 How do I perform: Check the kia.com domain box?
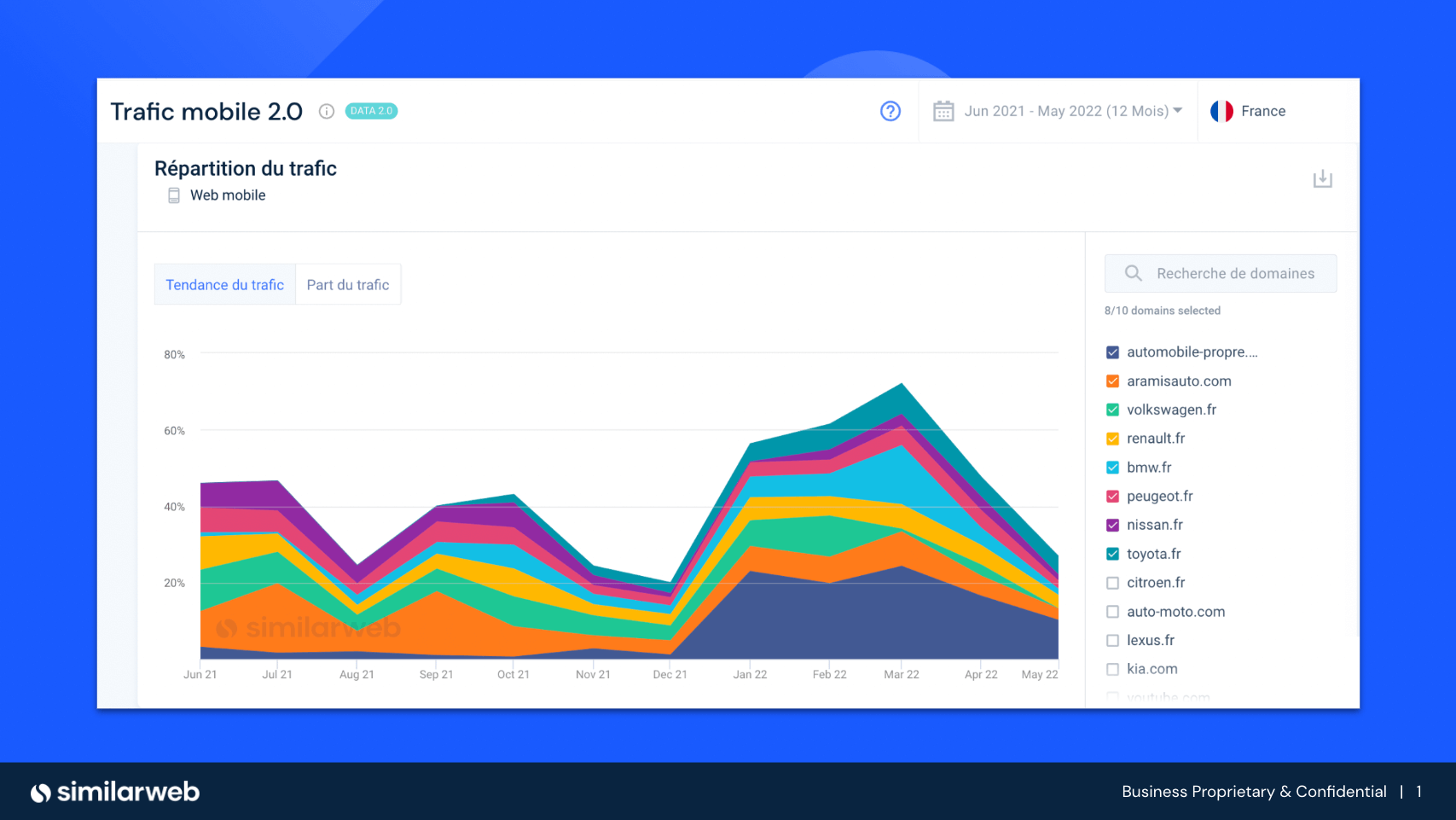point(1112,669)
